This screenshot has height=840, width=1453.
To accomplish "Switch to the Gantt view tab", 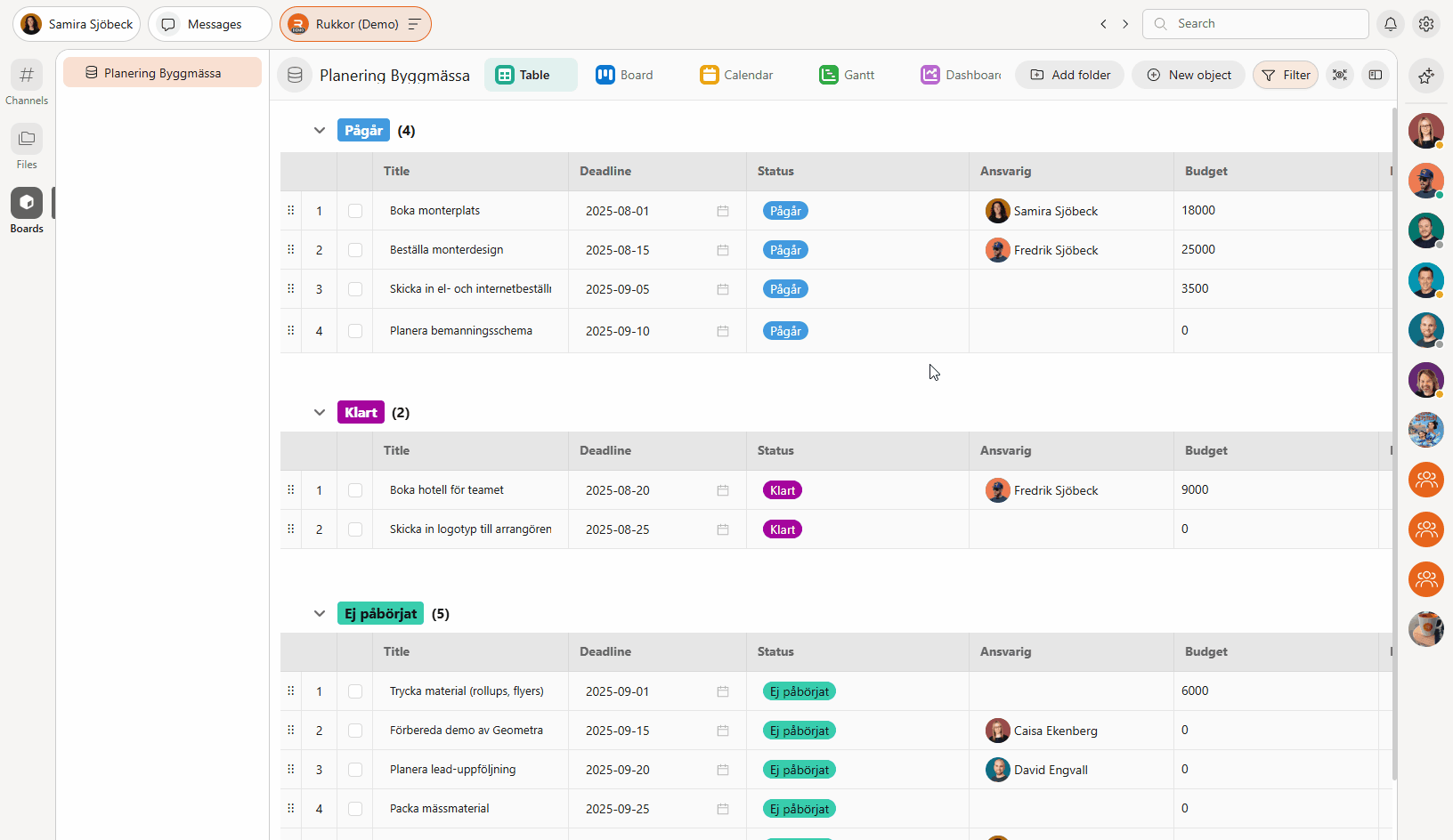I will coord(847,76).
